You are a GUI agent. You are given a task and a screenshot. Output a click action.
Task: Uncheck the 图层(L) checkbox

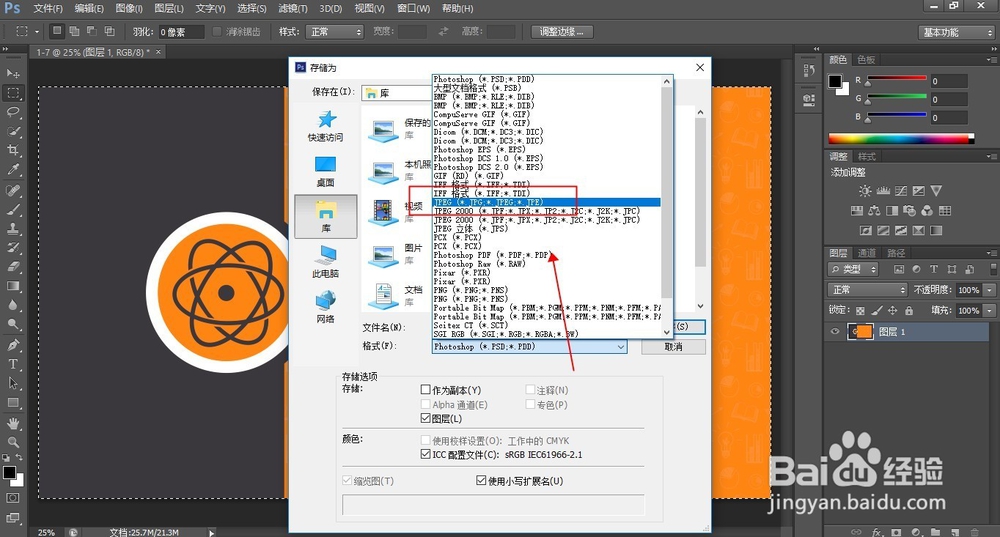425,418
